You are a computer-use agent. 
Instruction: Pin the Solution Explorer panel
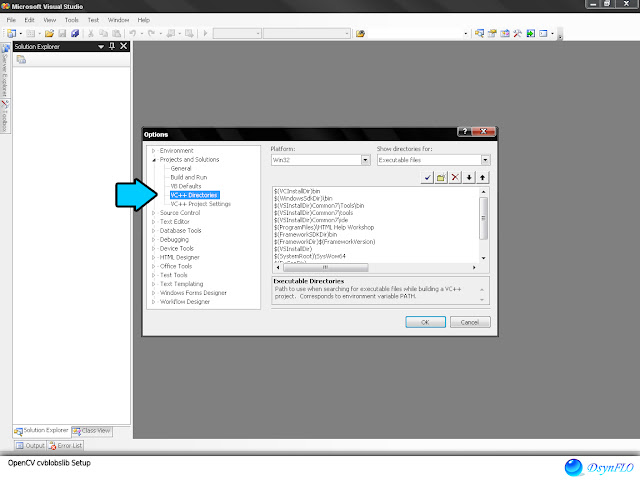[112, 47]
